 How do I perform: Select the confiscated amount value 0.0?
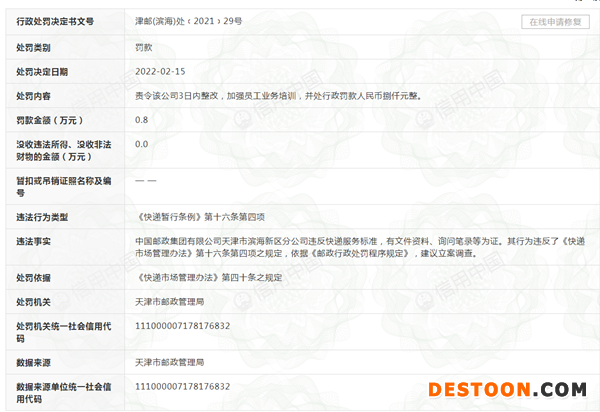point(141,145)
